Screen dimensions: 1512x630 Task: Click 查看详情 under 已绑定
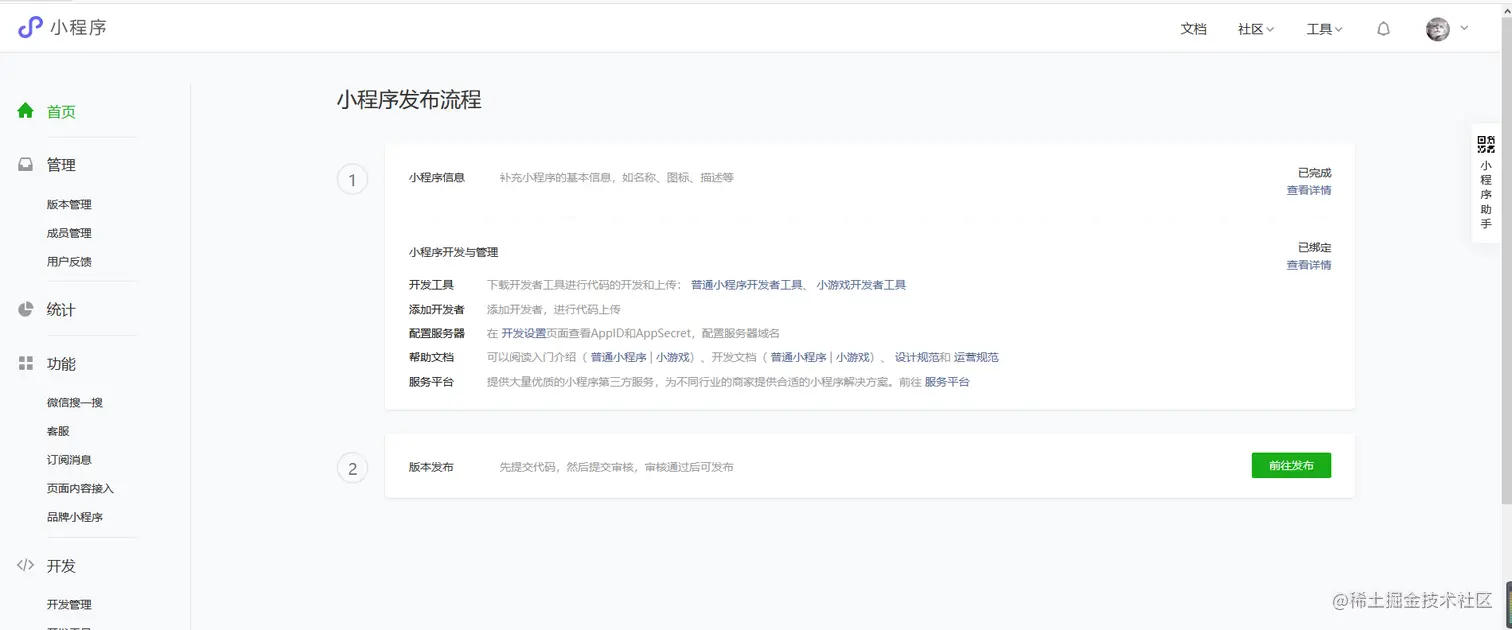[1308, 265]
